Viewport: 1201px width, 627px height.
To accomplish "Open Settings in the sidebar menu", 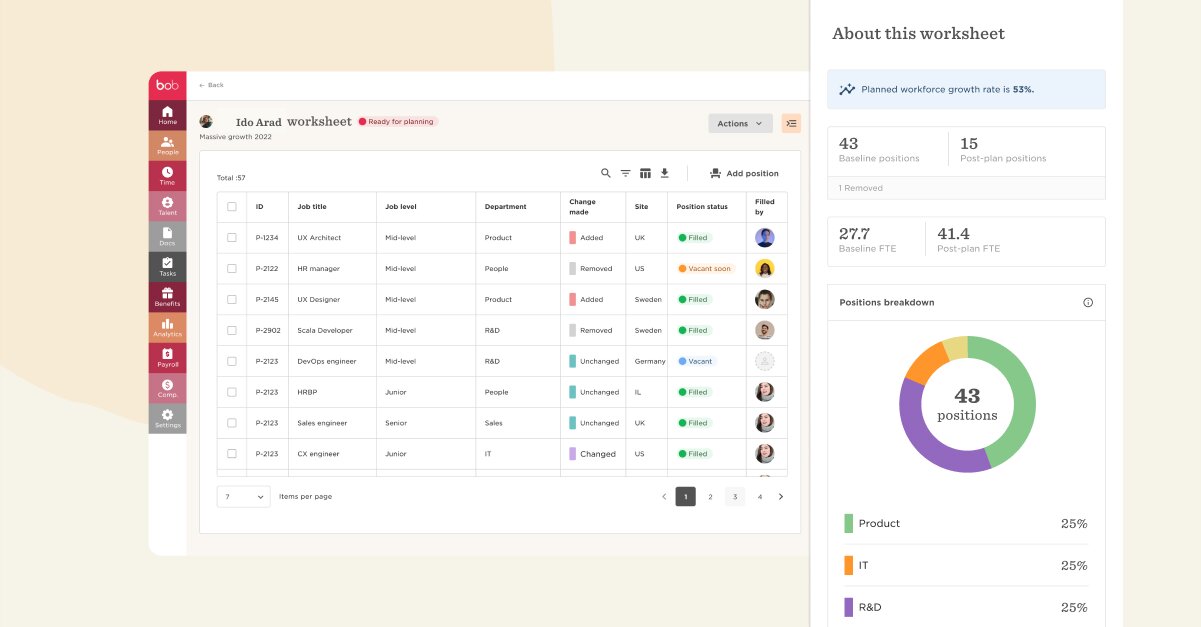I will click(167, 418).
